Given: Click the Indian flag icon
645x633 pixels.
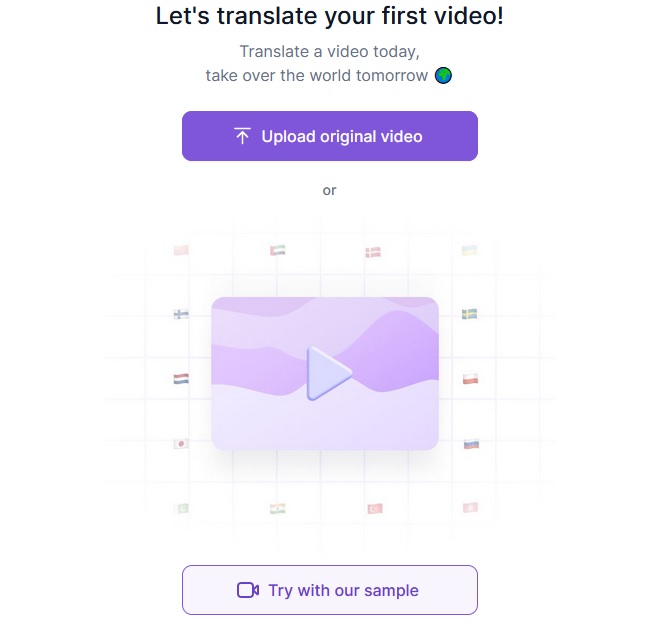Looking at the screenshot, I should 278,509.
